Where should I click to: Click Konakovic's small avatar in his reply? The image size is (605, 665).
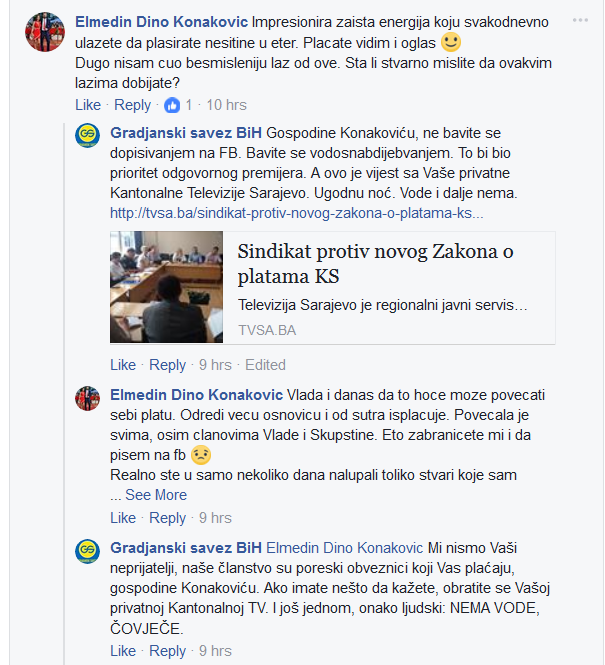pyautogui.click(x=87, y=398)
